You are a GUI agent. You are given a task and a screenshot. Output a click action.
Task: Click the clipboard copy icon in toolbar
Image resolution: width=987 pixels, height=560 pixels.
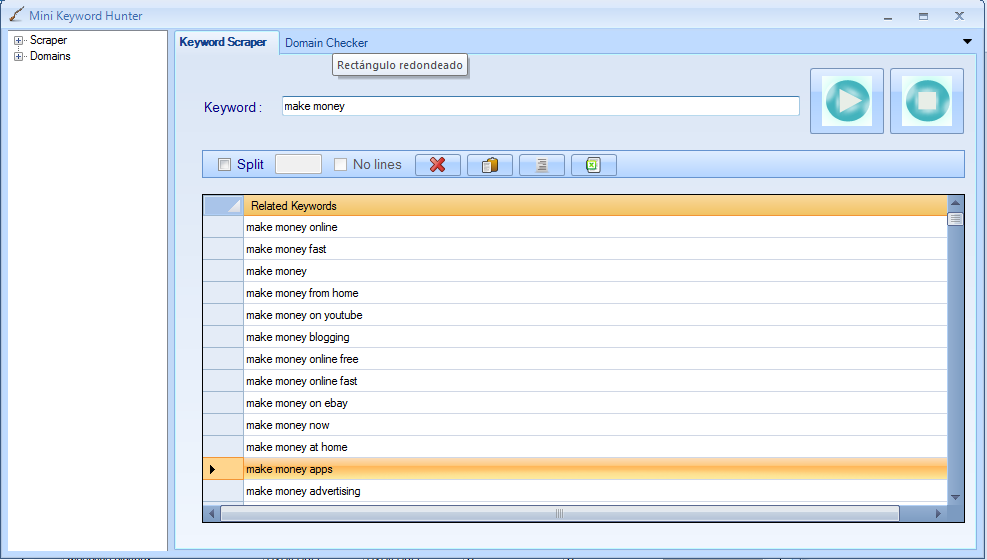(489, 165)
